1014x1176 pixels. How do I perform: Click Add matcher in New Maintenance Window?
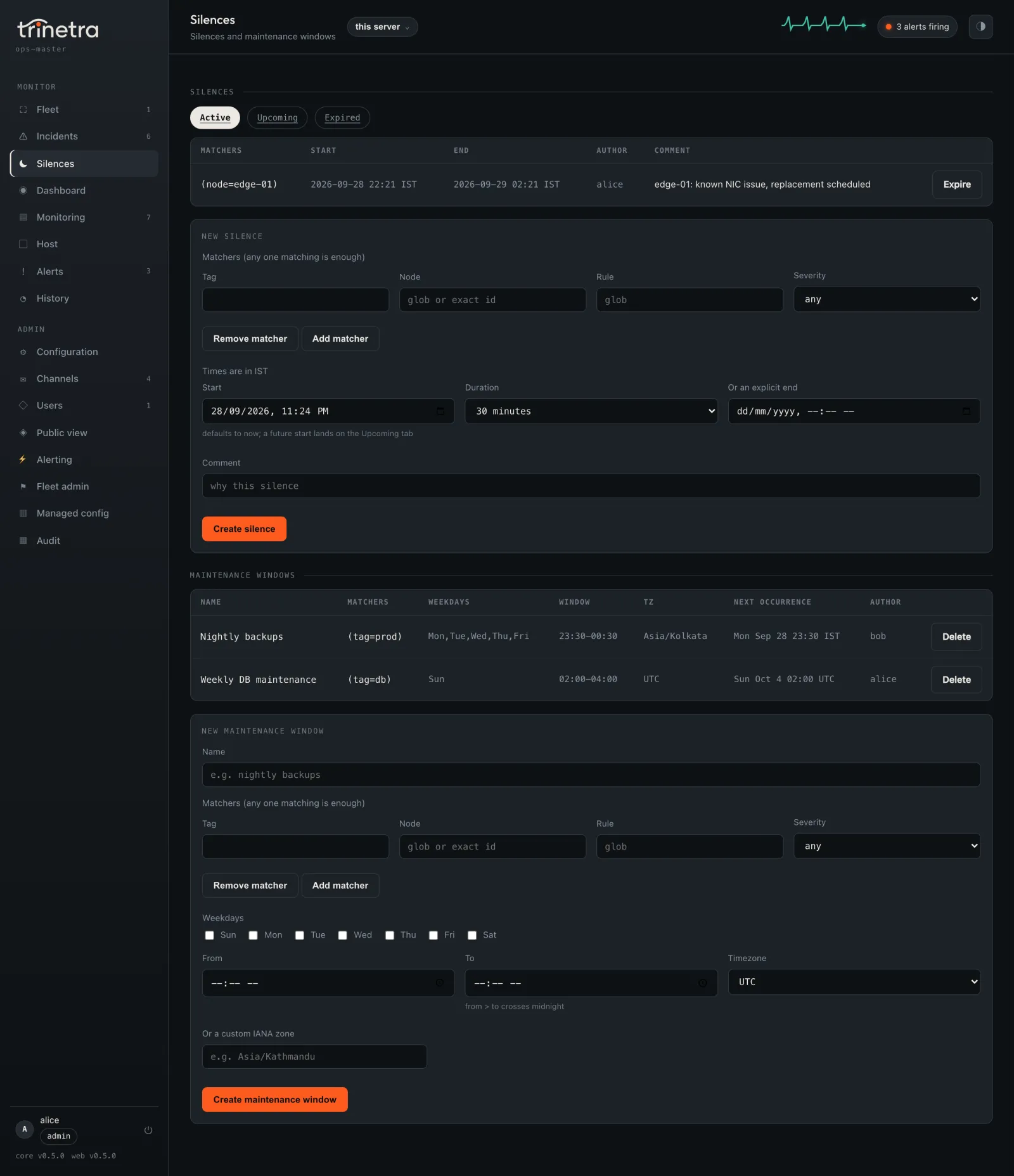pos(340,885)
